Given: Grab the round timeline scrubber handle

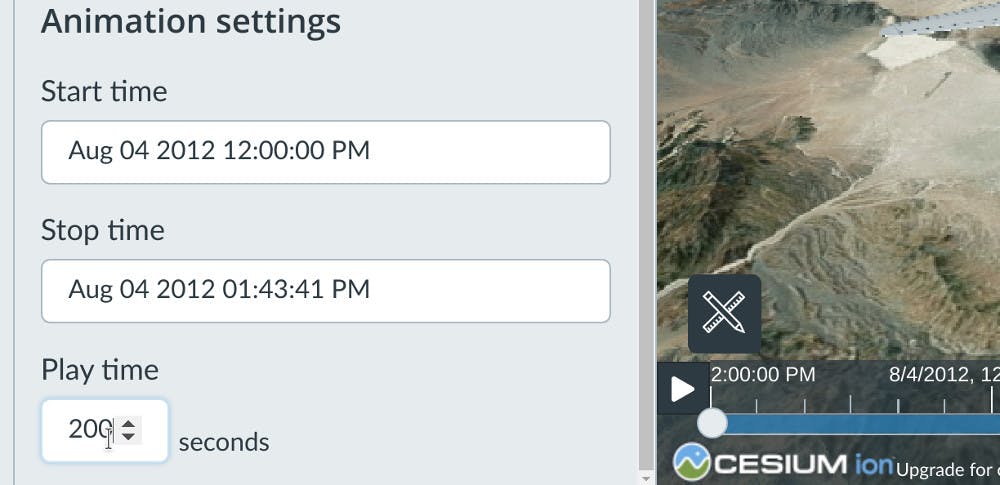Looking at the screenshot, I should (x=712, y=423).
